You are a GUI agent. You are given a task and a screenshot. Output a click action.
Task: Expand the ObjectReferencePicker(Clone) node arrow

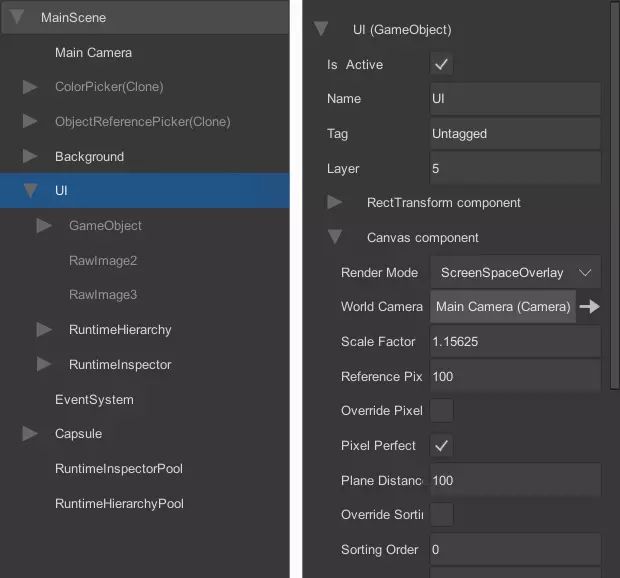click(30, 121)
